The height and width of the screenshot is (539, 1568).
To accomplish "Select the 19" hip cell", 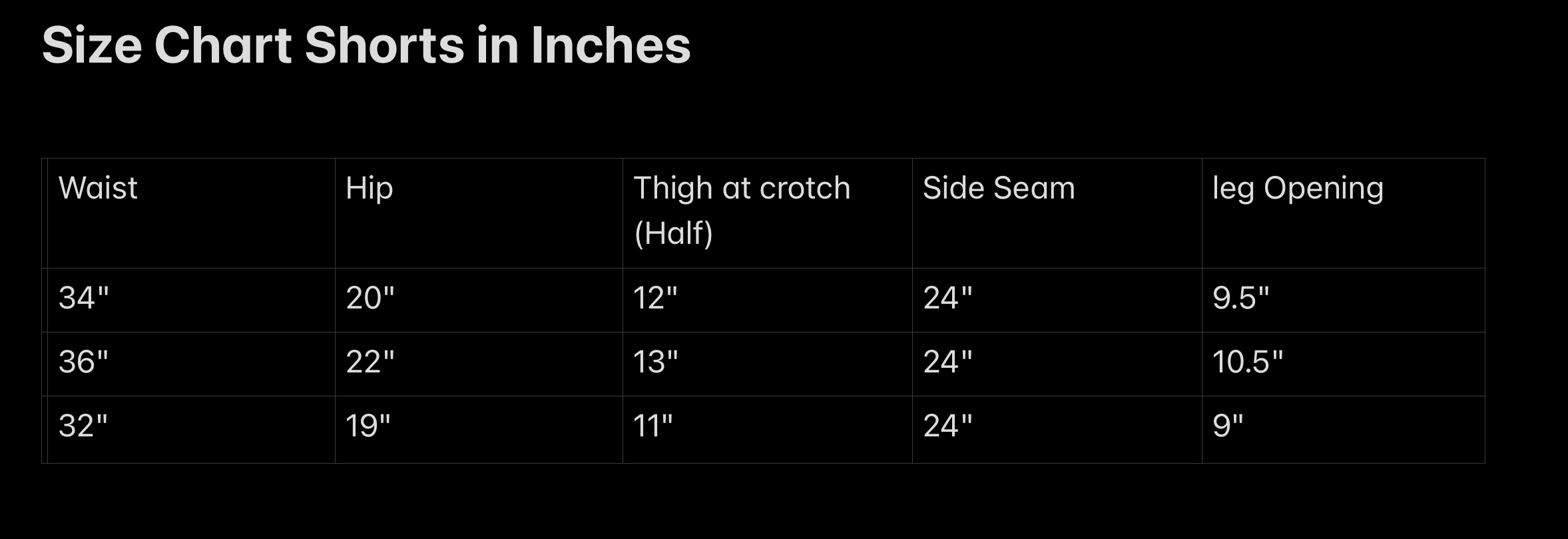I will click(368, 426).
